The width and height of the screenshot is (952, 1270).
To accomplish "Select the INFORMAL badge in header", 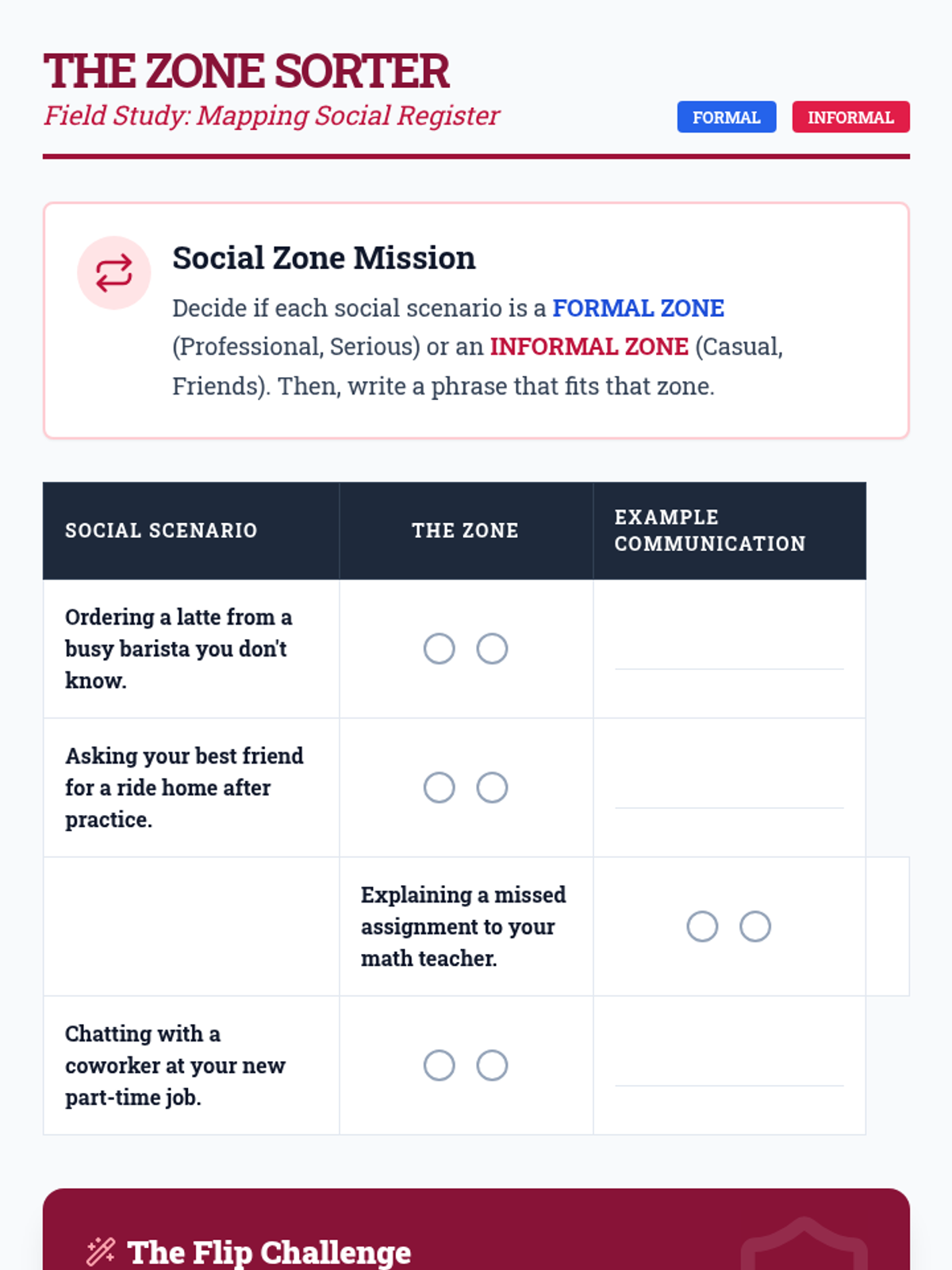I will coord(850,117).
